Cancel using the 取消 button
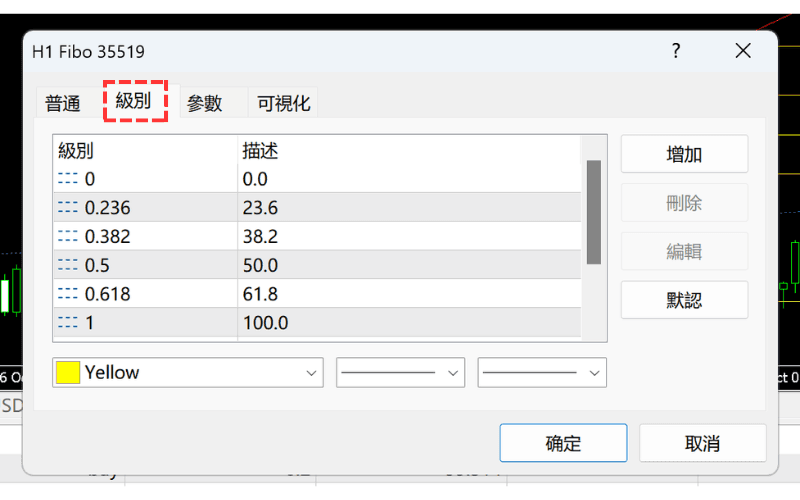 702,443
